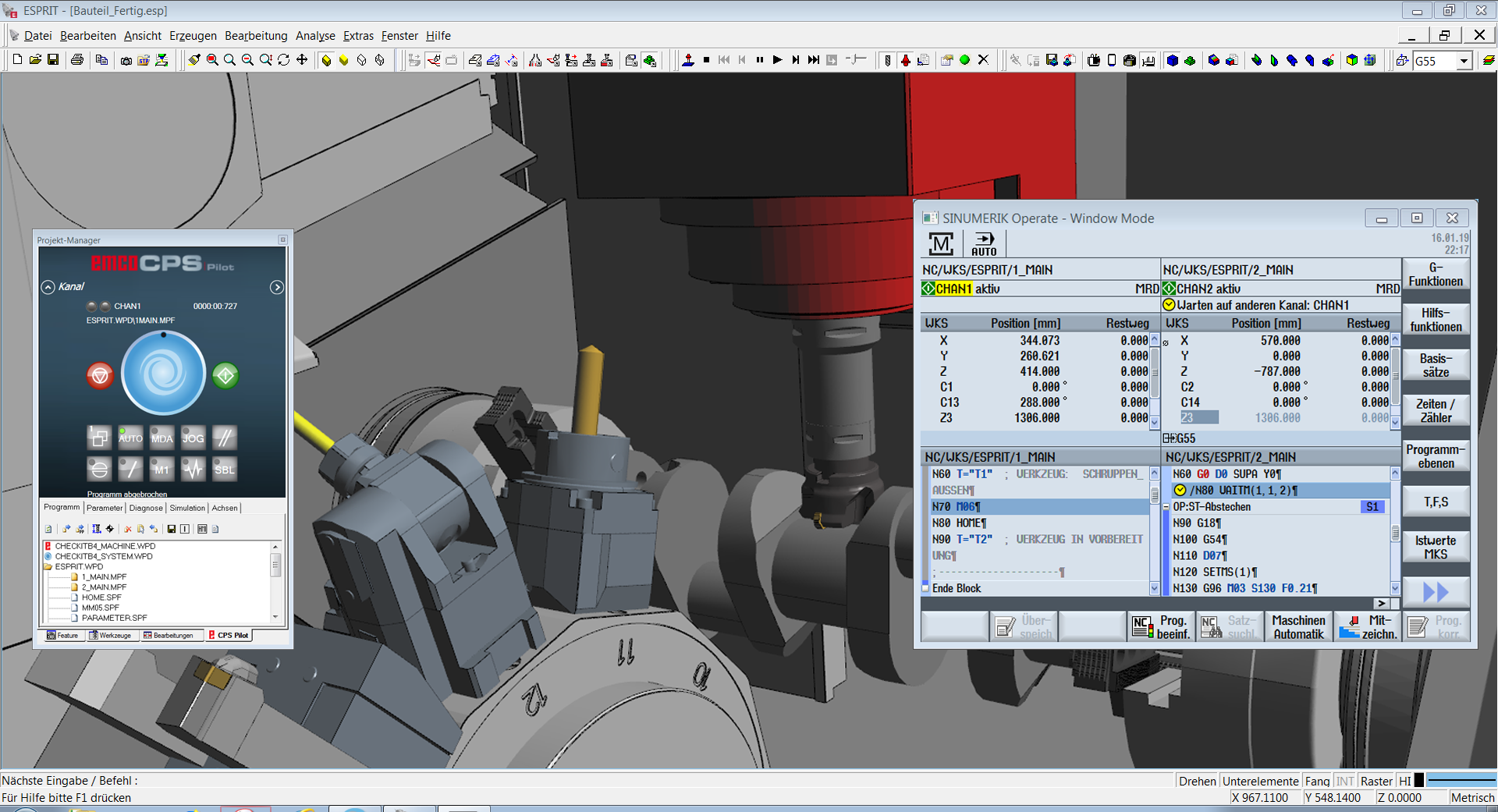Viewport: 1498px width, 812px height.
Task: Click the T,F,S softkey
Action: [1436, 502]
